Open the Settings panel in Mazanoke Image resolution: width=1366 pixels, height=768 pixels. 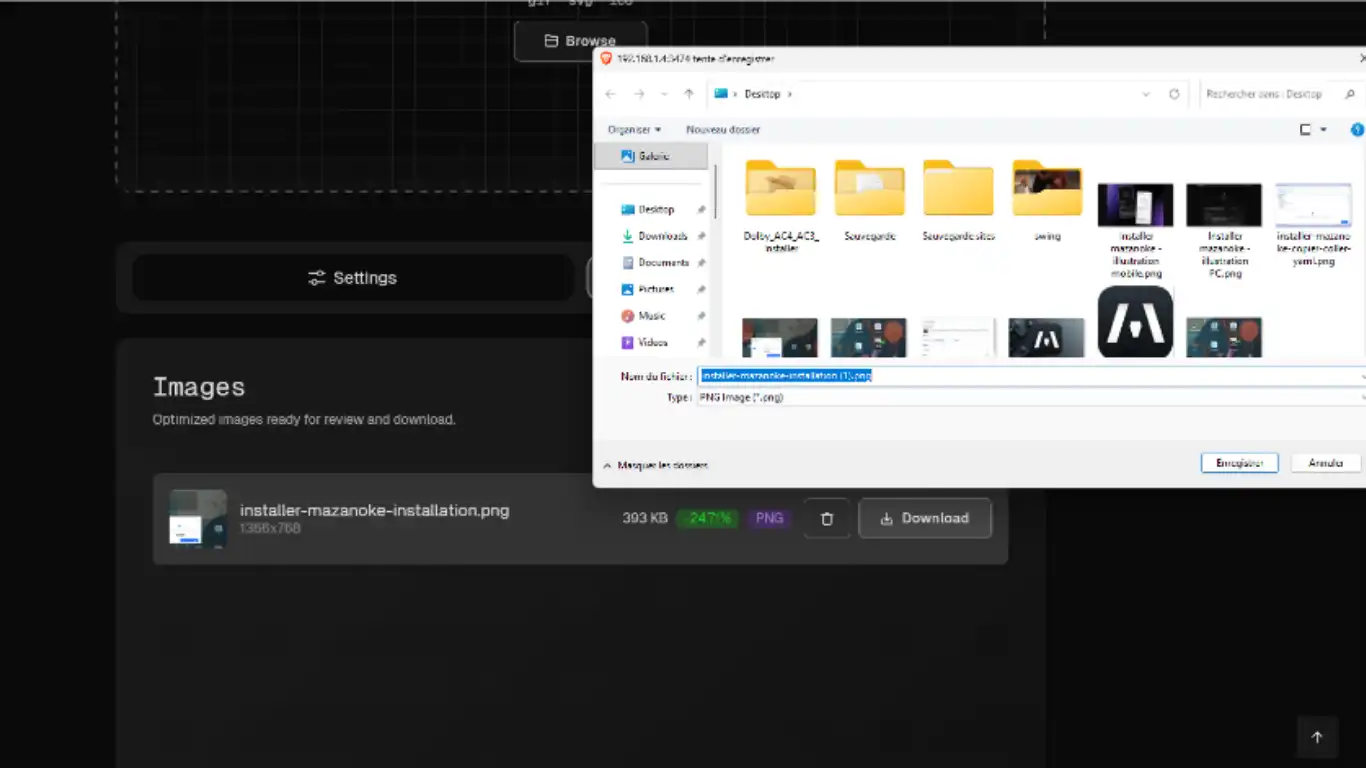(x=352, y=278)
